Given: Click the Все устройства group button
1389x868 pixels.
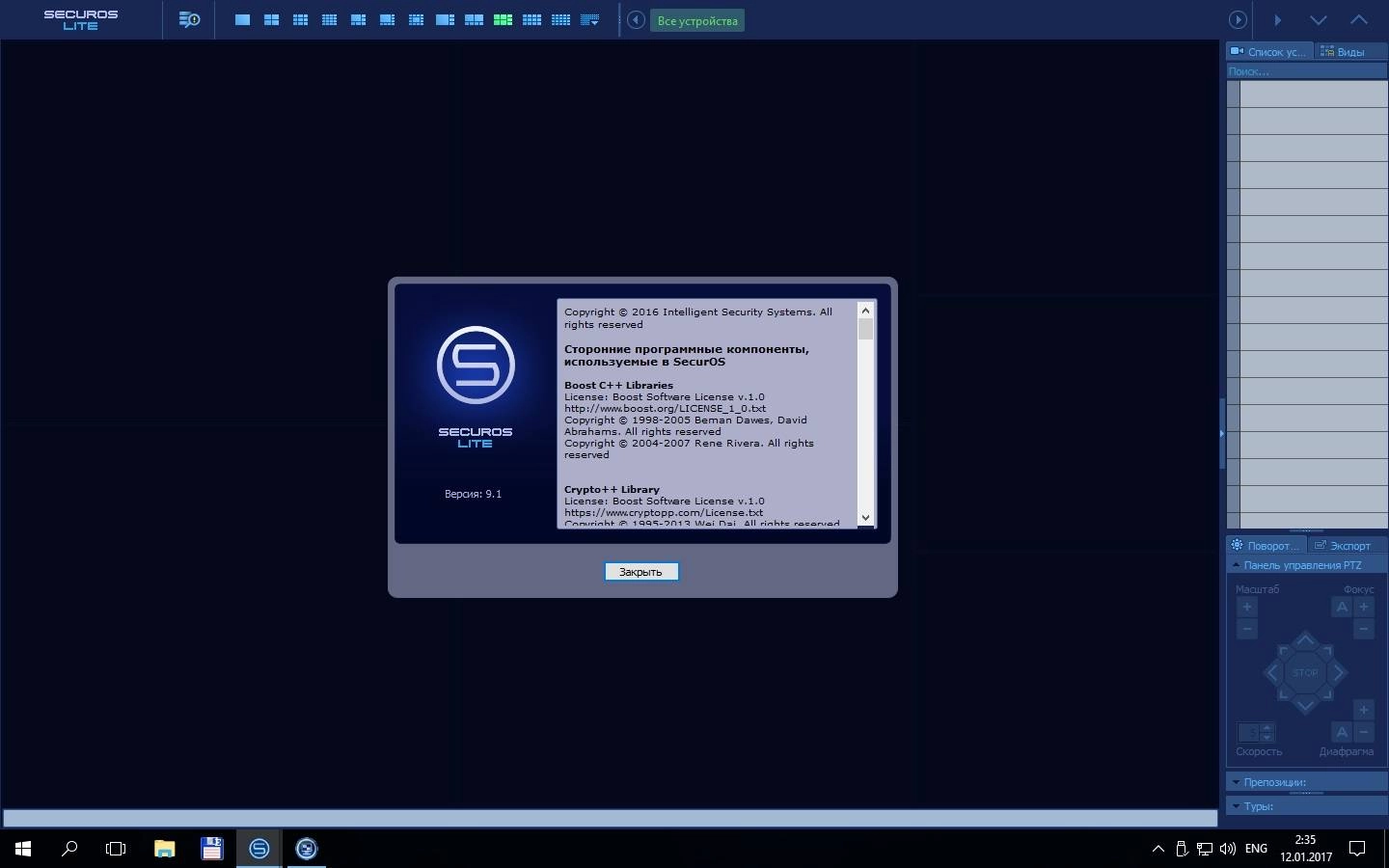Looking at the screenshot, I should tap(697, 20).
